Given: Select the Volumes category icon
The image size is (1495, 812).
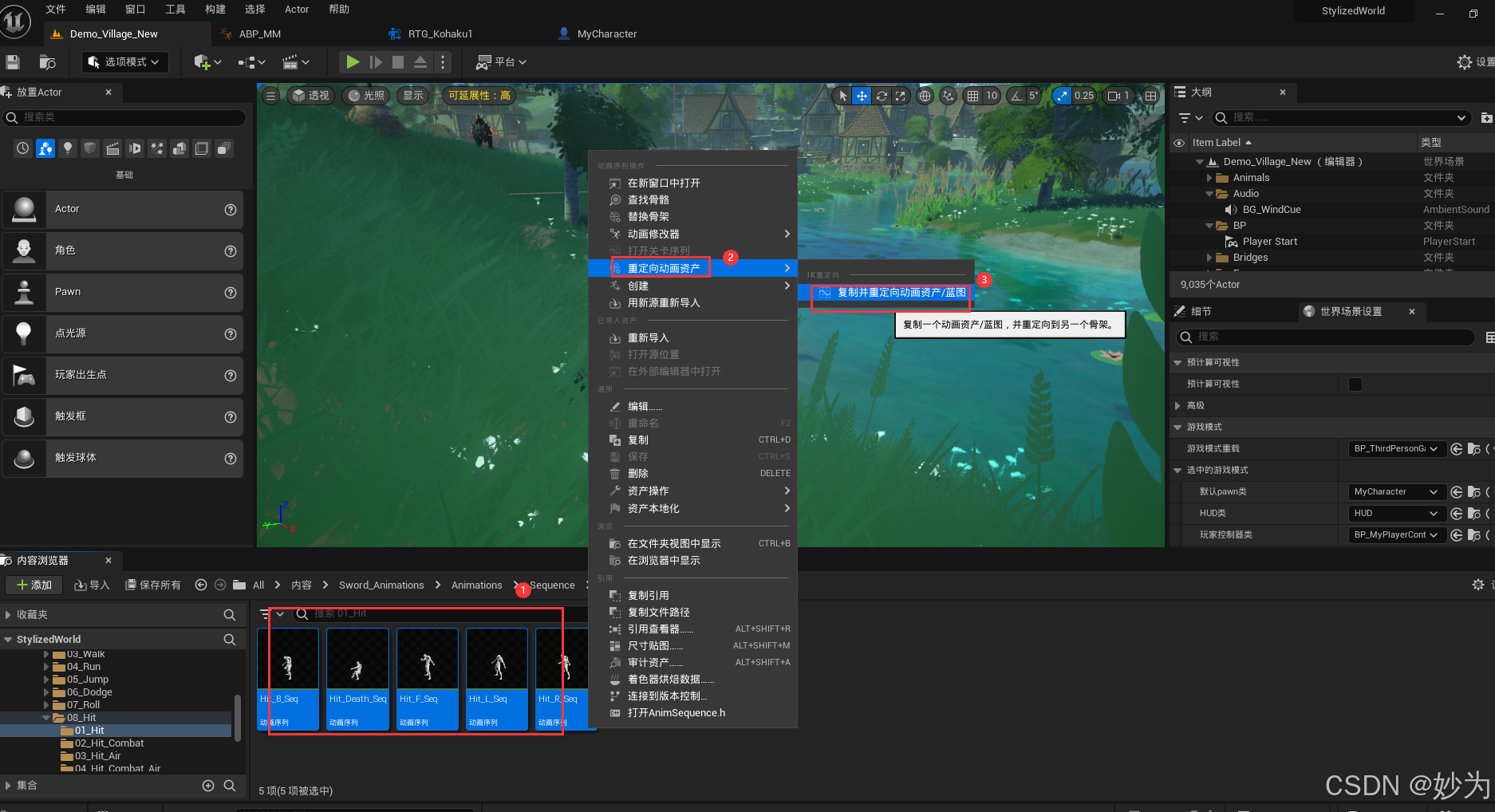Looking at the screenshot, I should [x=202, y=148].
